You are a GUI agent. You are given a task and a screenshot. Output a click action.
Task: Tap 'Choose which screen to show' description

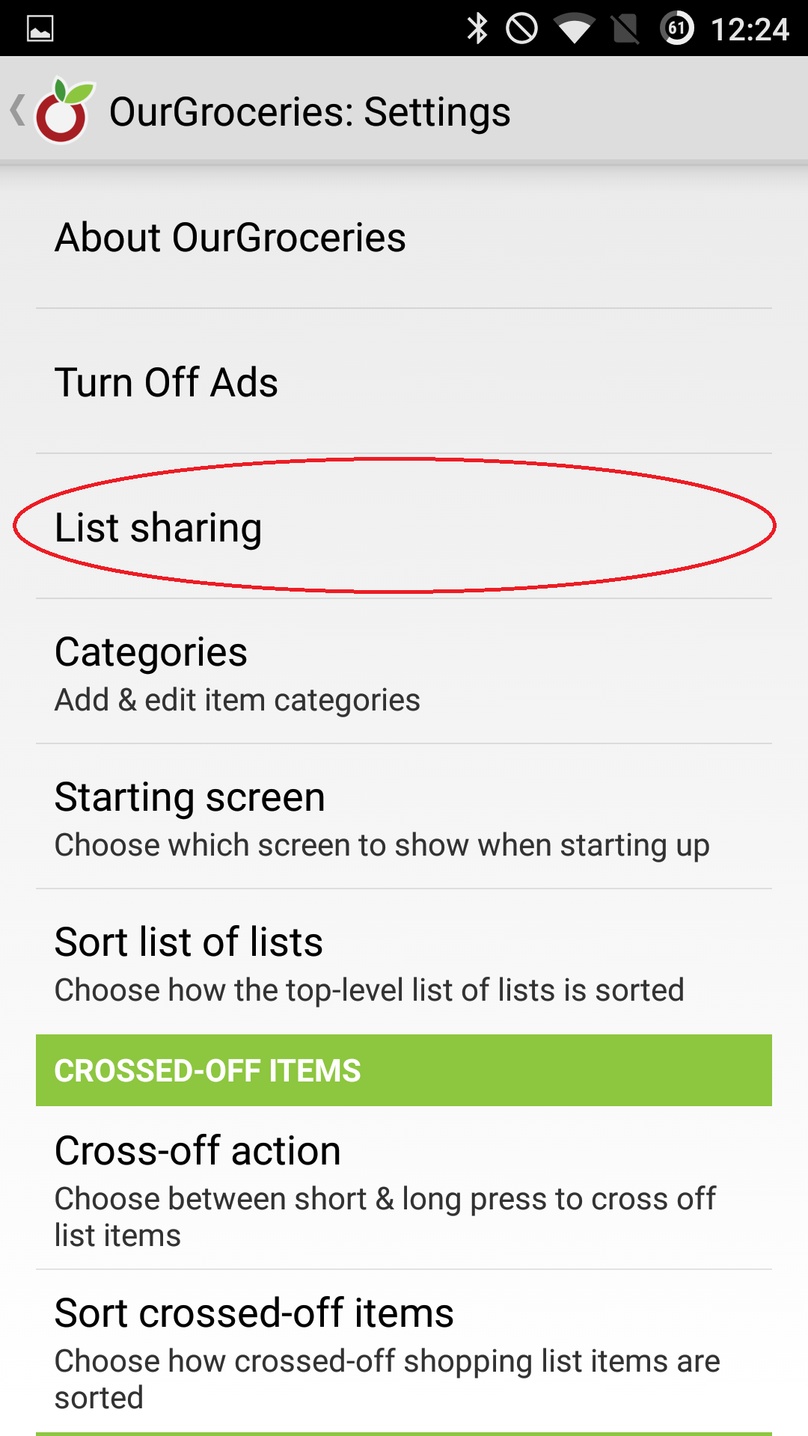382,845
